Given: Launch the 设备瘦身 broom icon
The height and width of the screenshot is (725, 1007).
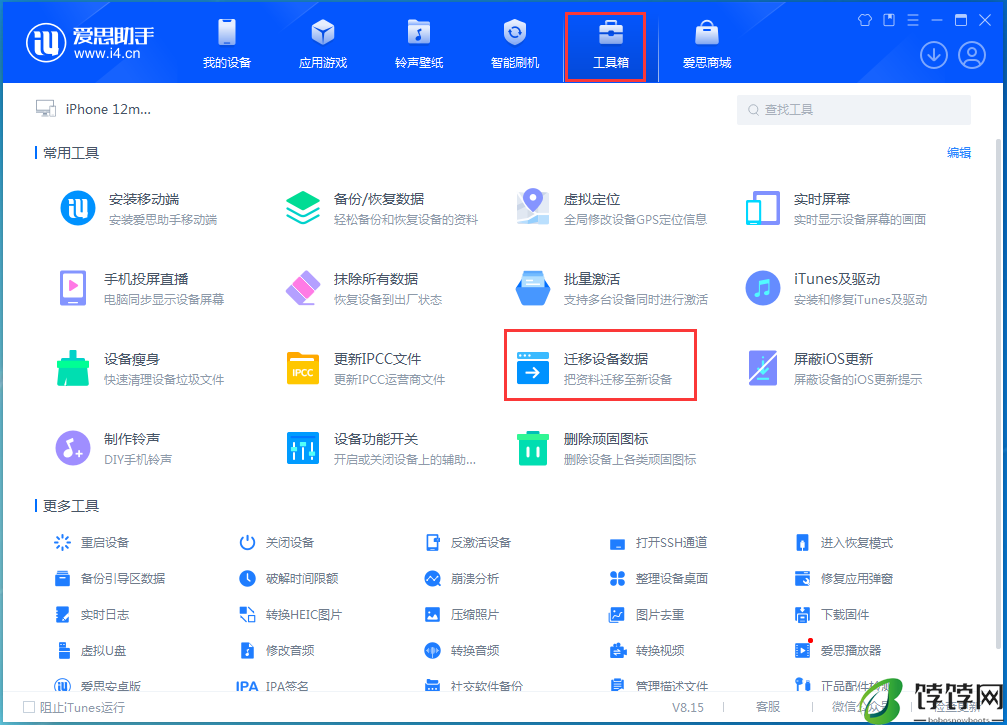Looking at the screenshot, I should pos(73,368).
